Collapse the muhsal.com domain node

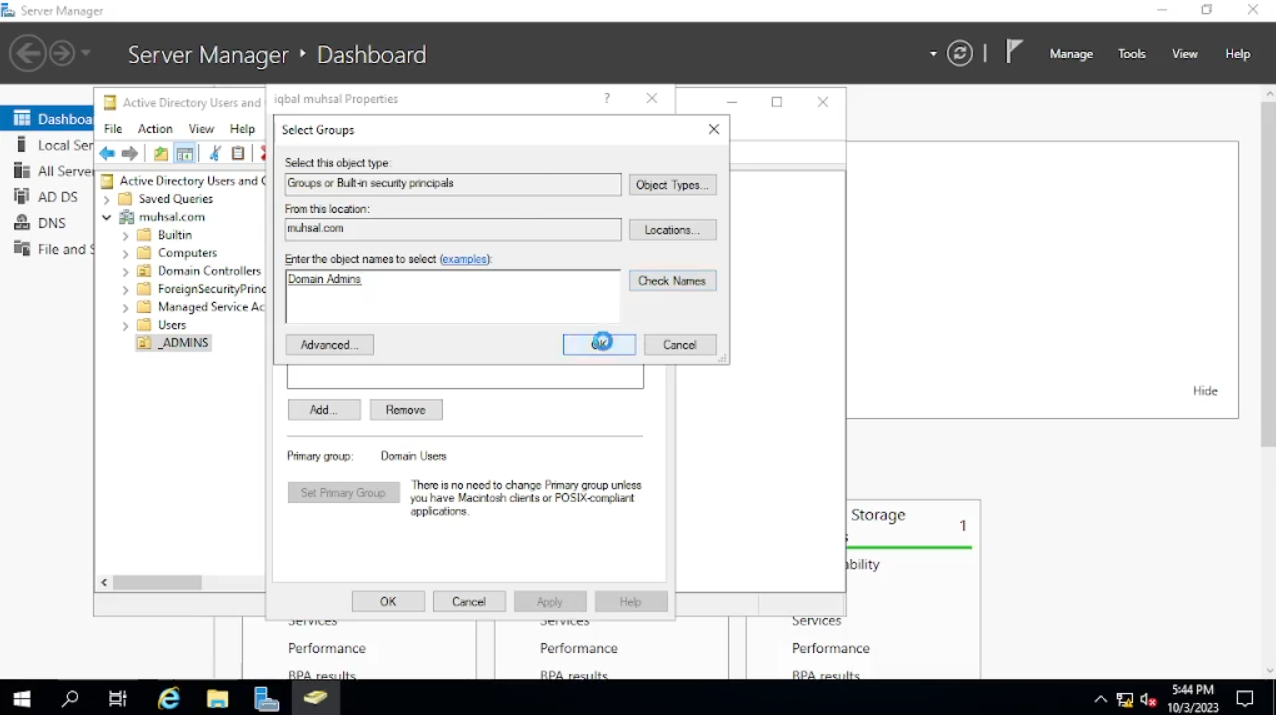coord(106,217)
